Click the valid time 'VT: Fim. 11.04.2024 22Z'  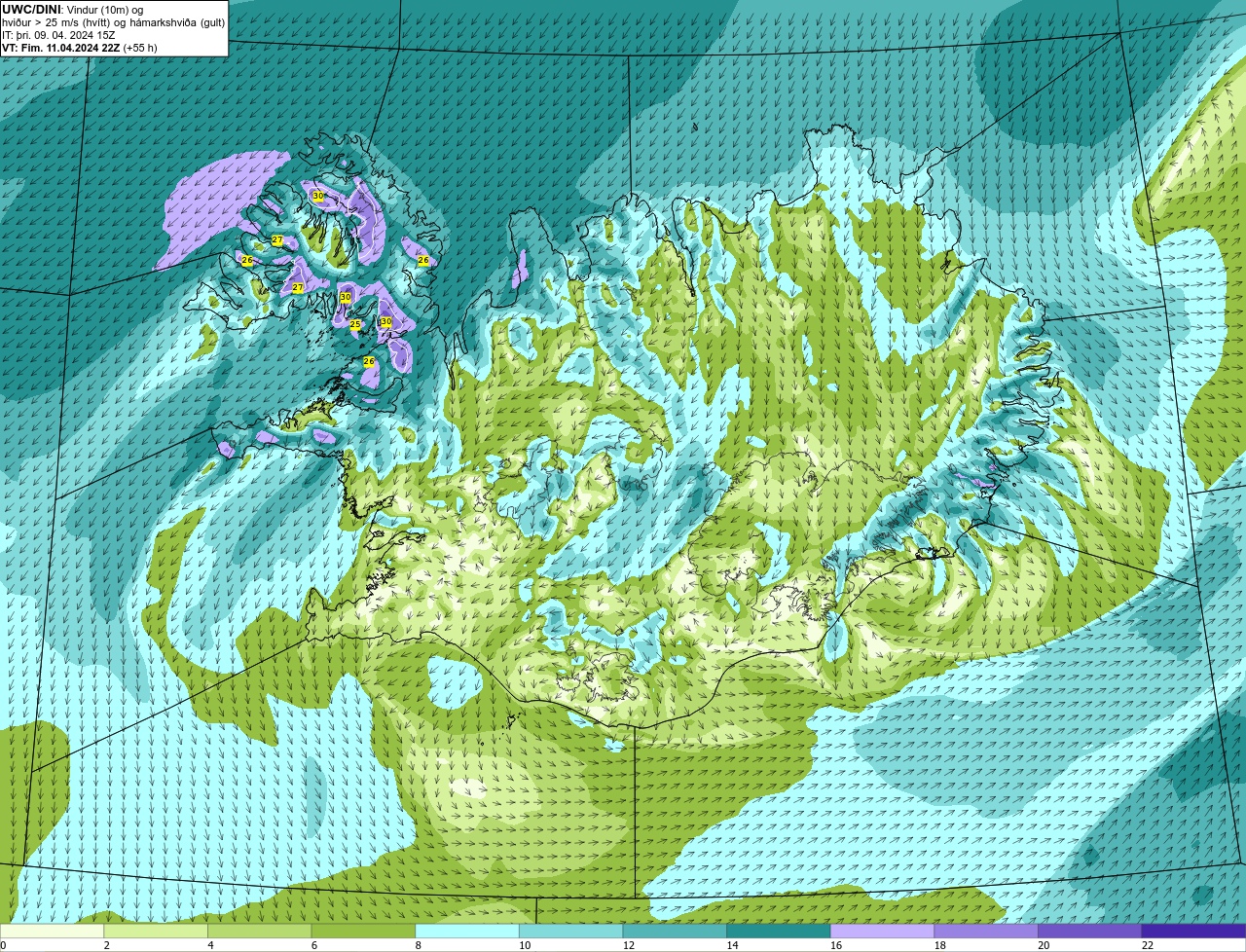pos(60,48)
